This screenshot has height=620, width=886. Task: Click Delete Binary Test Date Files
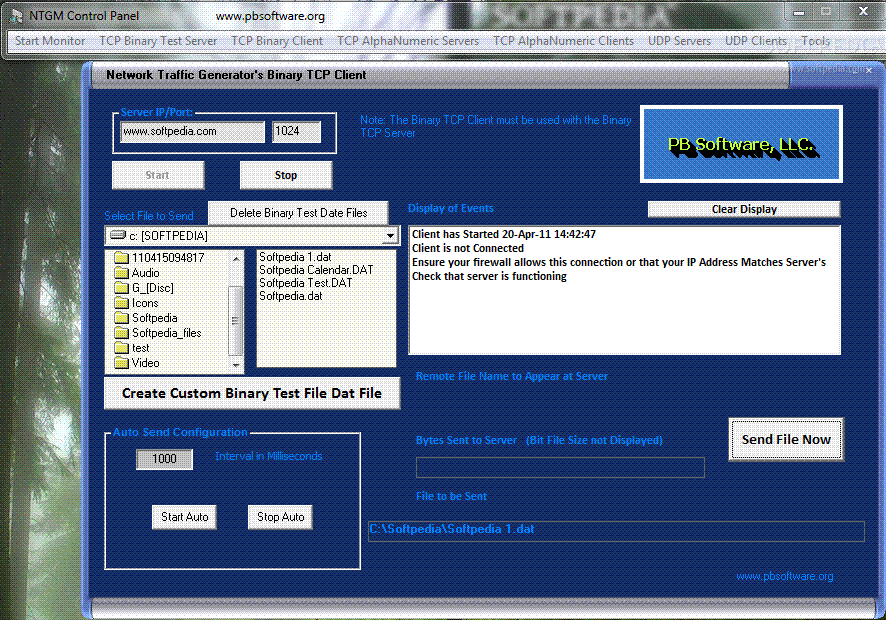[x=298, y=213]
